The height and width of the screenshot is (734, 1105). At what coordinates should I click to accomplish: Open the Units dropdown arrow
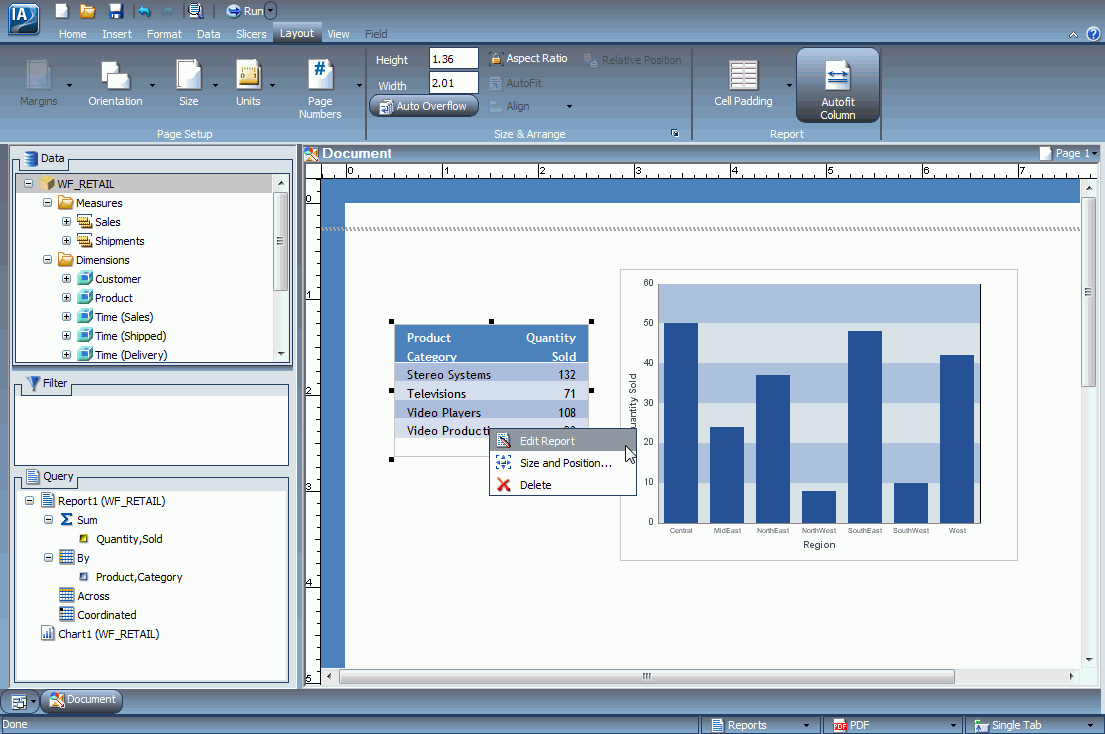273,85
